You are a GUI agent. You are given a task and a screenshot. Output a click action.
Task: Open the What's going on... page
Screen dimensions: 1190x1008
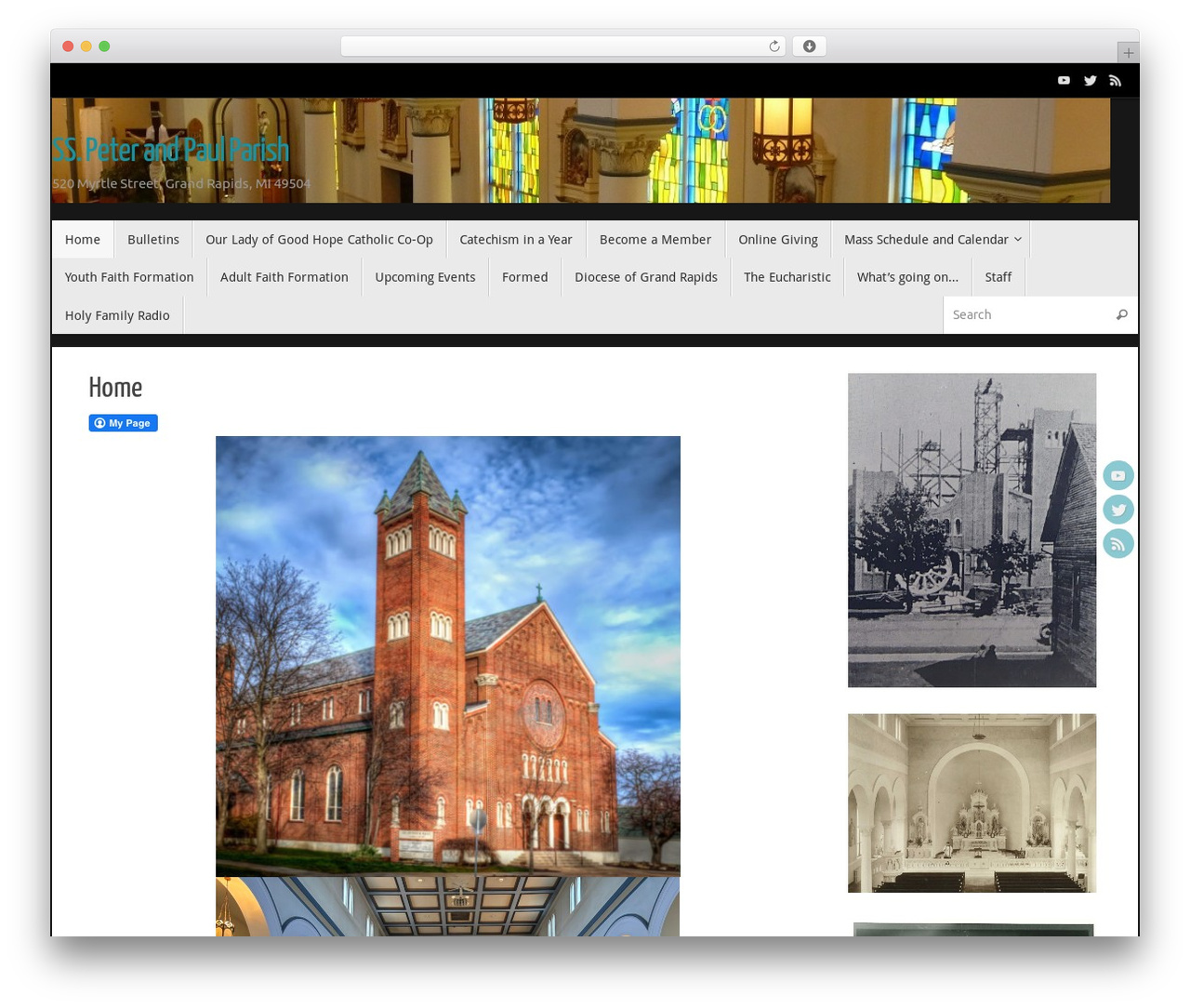coord(907,277)
